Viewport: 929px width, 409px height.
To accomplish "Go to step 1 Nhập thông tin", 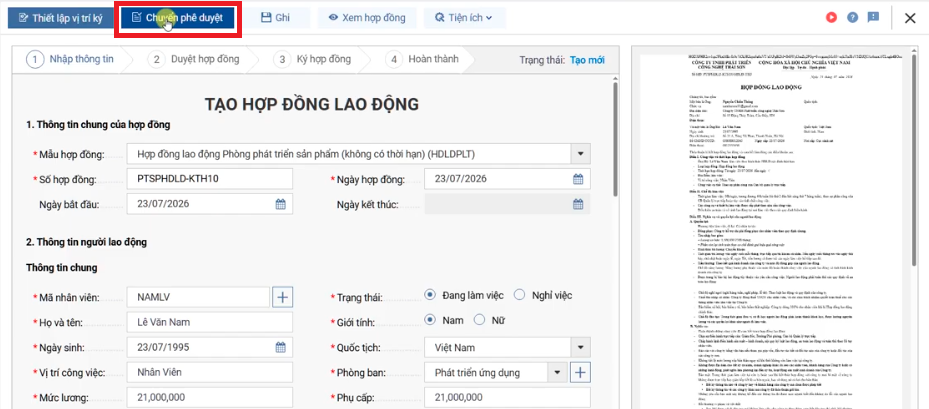I will 71,59.
